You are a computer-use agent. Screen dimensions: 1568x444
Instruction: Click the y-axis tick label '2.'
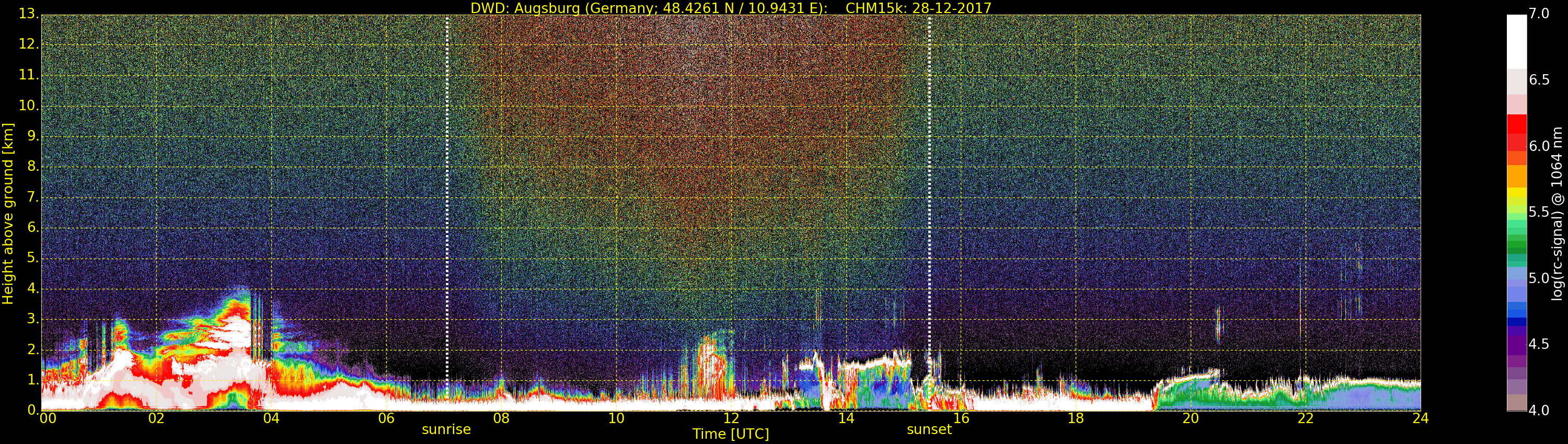[x=33, y=349]
